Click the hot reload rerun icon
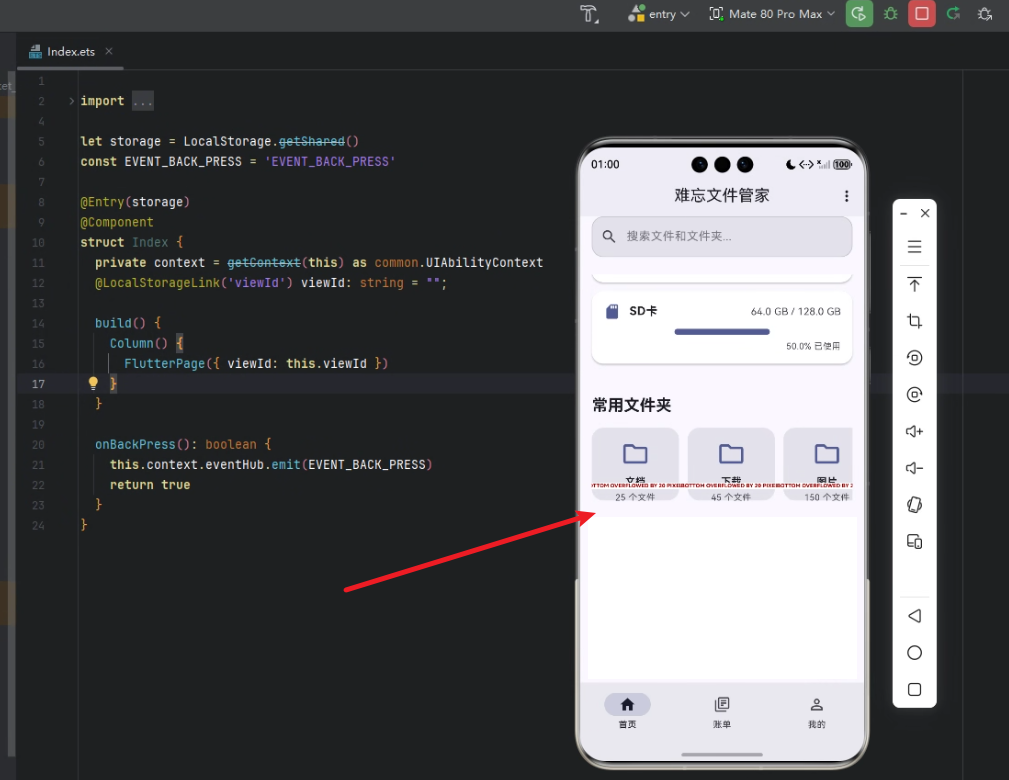This screenshot has height=780, width=1009. coord(954,14)
